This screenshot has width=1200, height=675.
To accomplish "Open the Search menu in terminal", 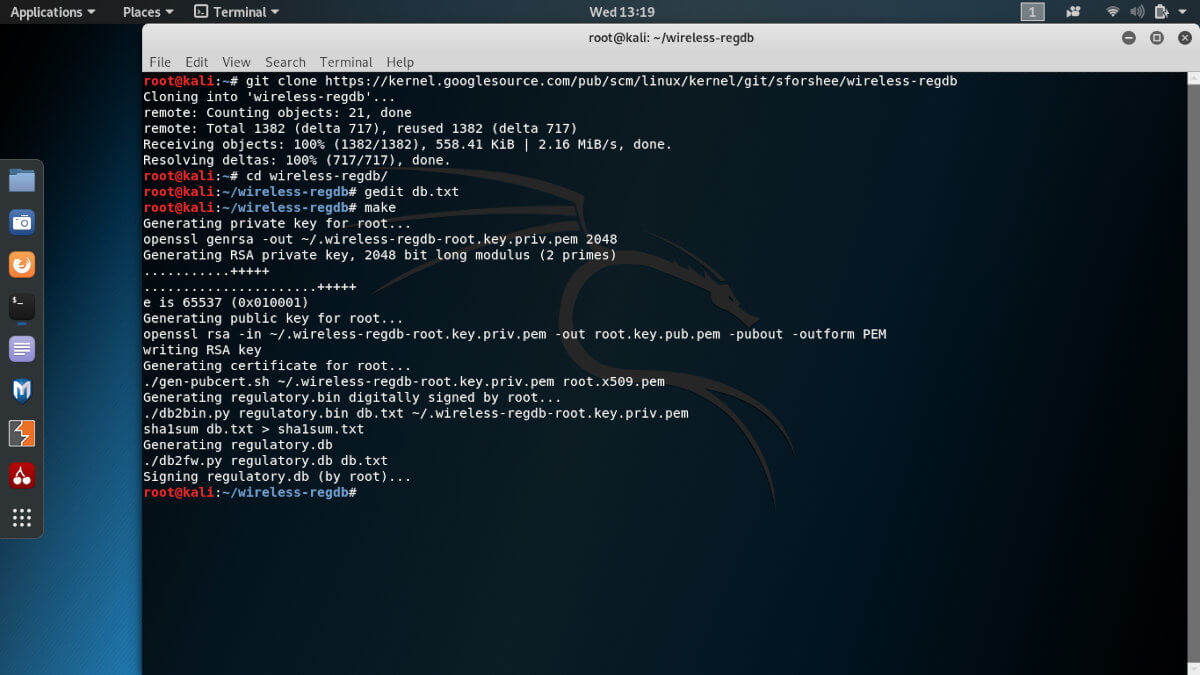I will pyautogui.click(x=285, y=62).
